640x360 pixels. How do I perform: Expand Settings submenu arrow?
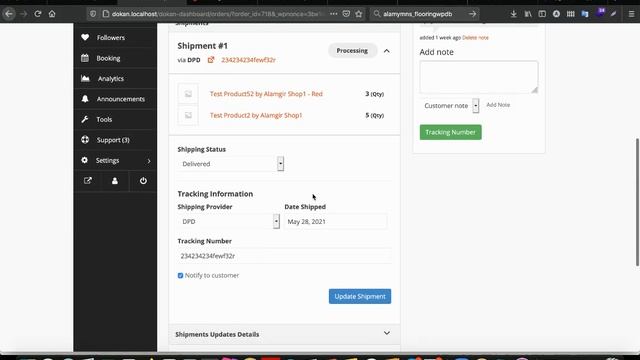coord(149,161)
